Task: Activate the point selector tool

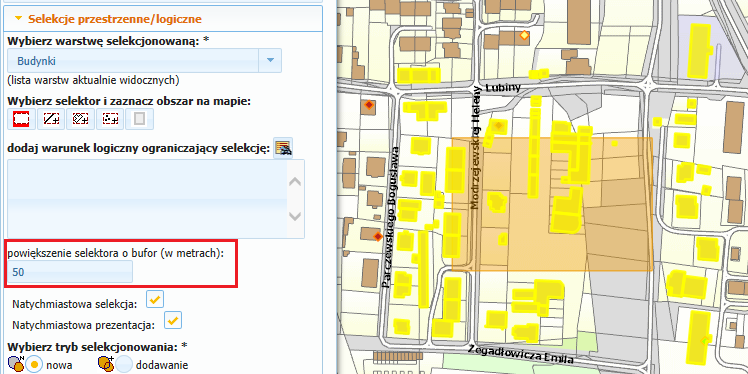Action: pyautogui.click(x=110, y=118)
